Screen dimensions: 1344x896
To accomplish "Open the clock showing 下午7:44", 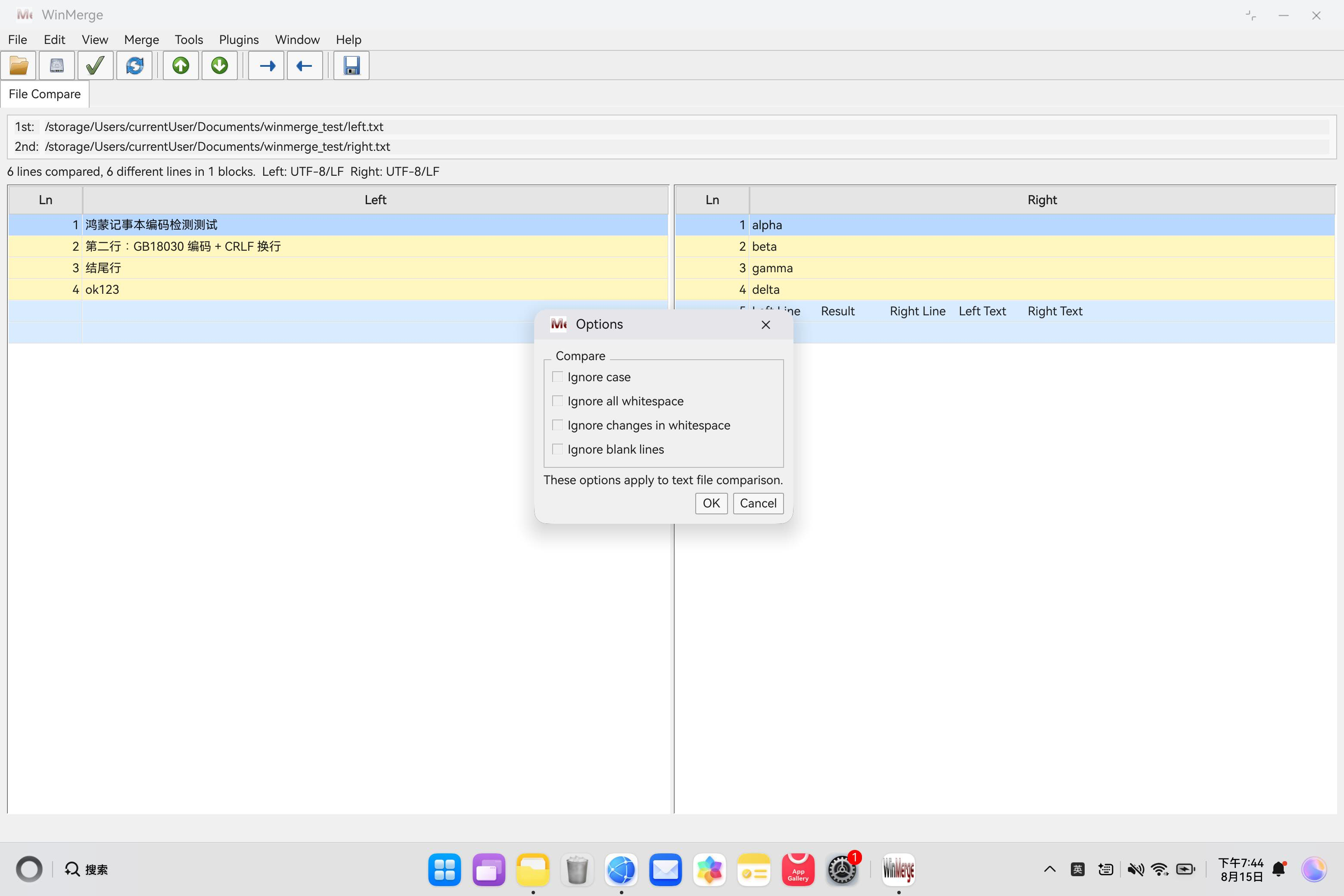I will pos(1241,870).
